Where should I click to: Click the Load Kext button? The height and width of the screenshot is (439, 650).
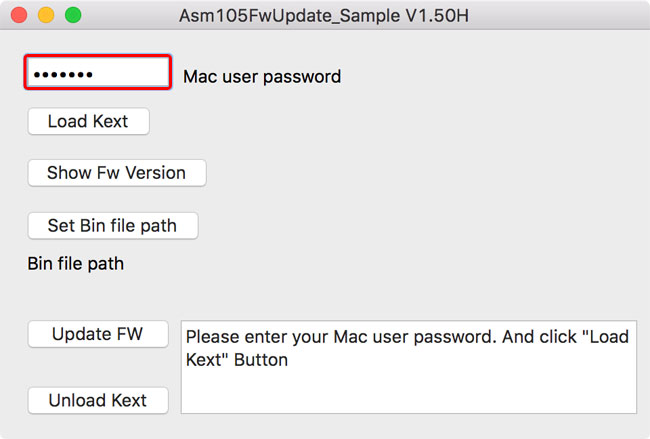coord(88,122)
